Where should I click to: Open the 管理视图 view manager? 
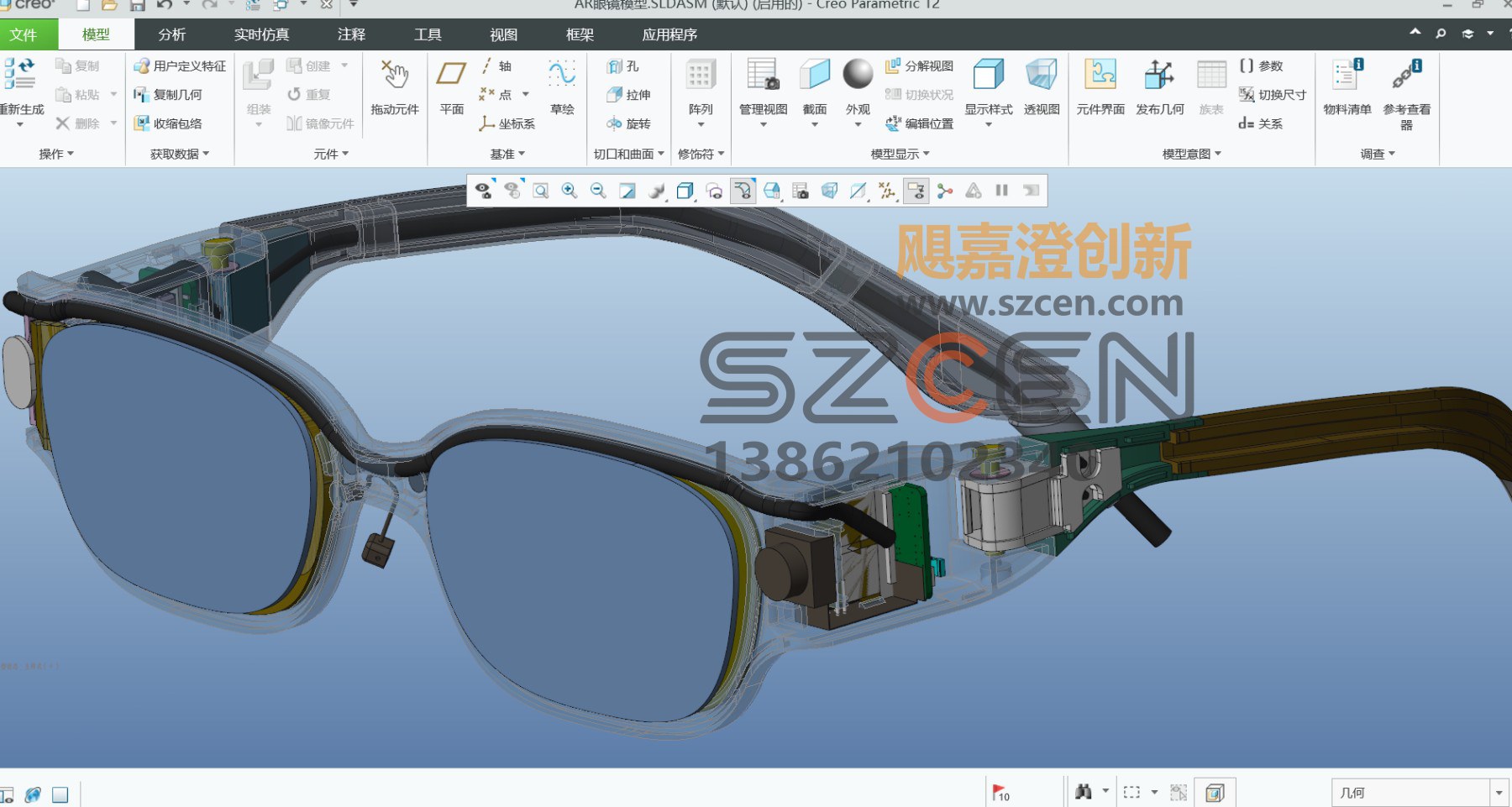(x=763, y=91)
